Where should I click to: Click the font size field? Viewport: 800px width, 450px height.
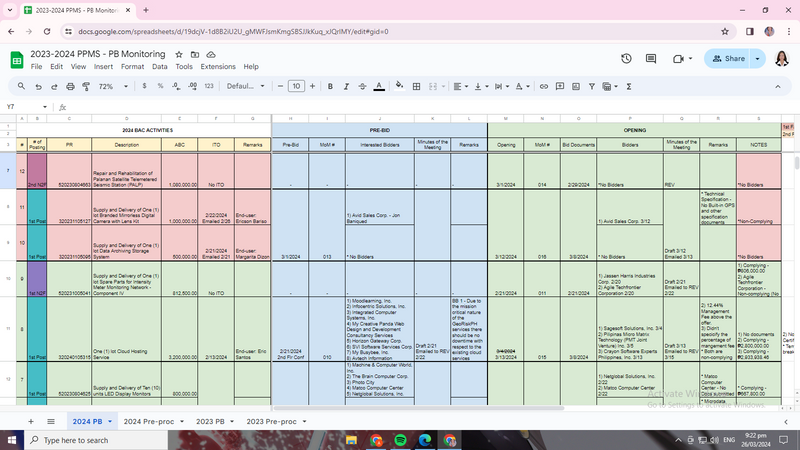[x=296, y=87]
